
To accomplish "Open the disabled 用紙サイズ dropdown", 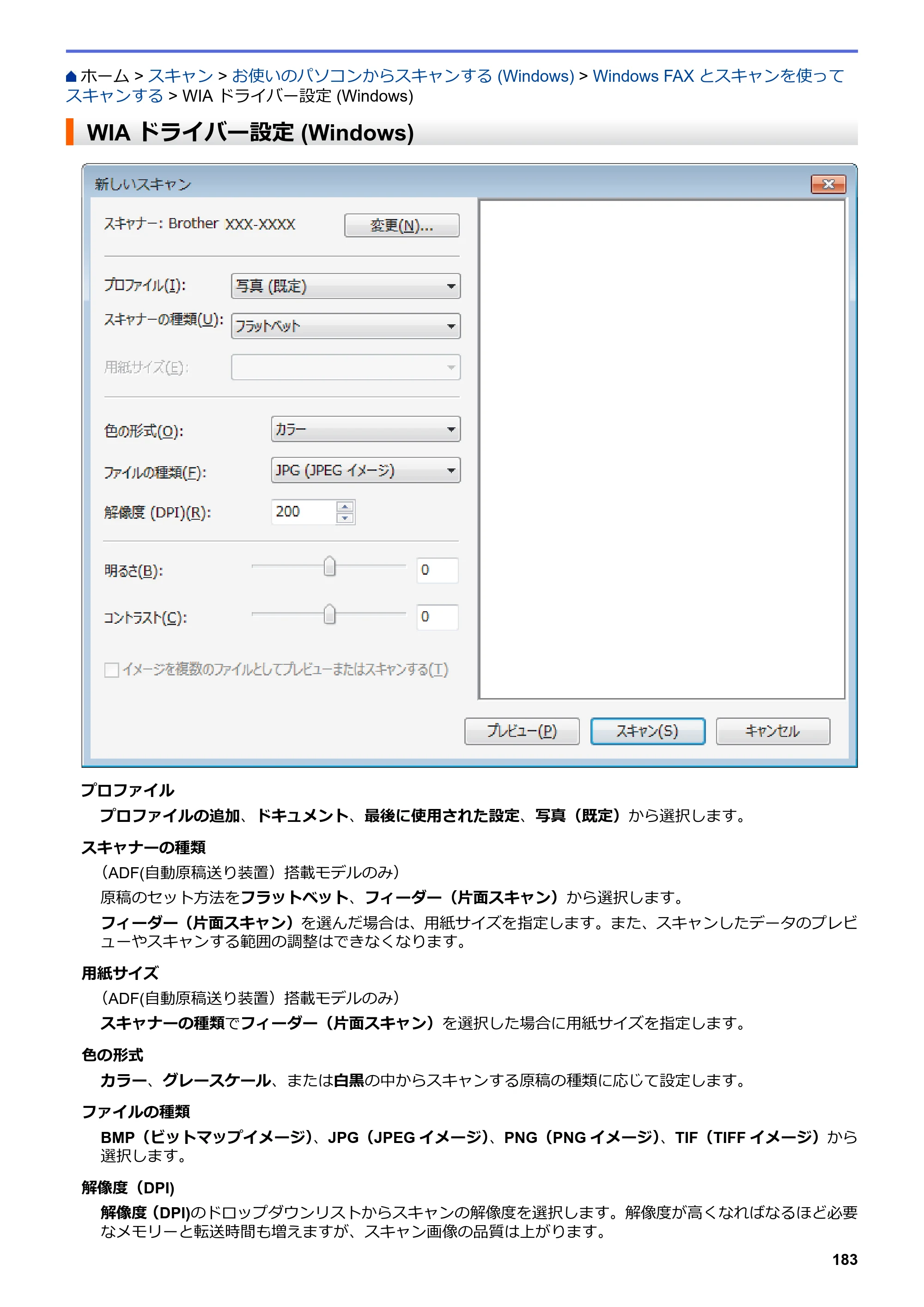I will pos(346,367).
